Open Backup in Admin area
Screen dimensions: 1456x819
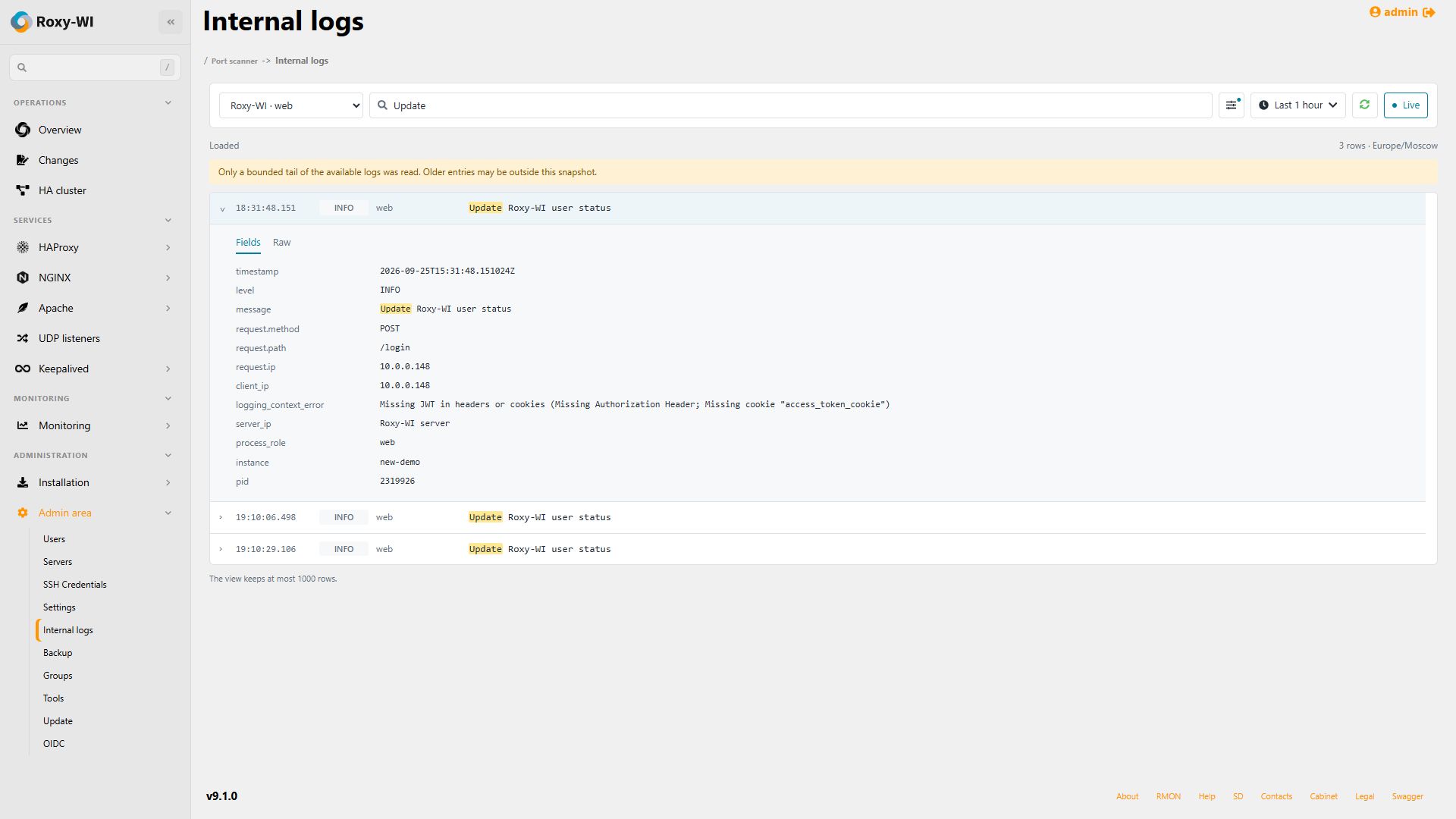[58, 653]
